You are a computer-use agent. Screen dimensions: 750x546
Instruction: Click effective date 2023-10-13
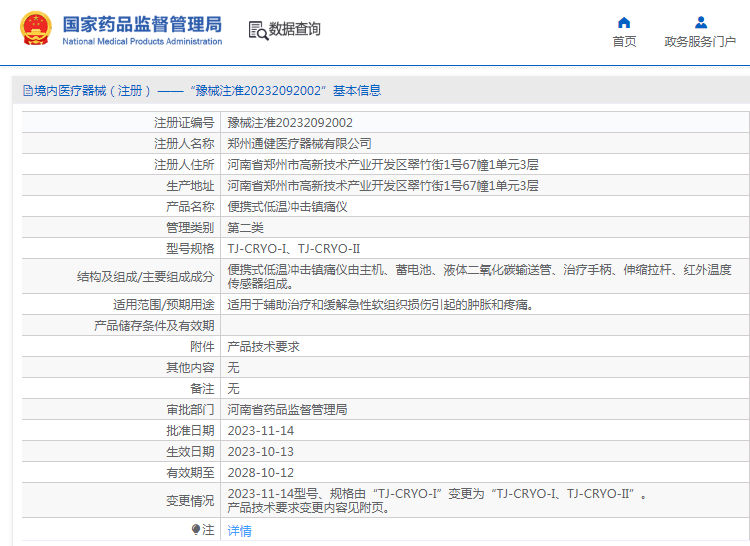[261, 452]
